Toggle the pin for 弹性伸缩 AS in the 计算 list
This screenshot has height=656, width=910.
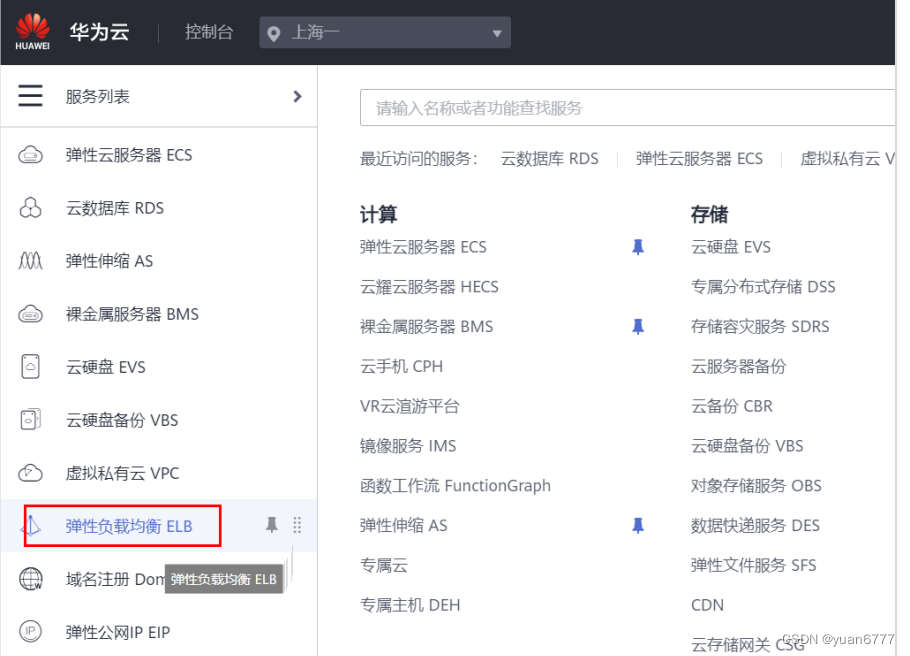pyautogui.click(x=638, y=525)
